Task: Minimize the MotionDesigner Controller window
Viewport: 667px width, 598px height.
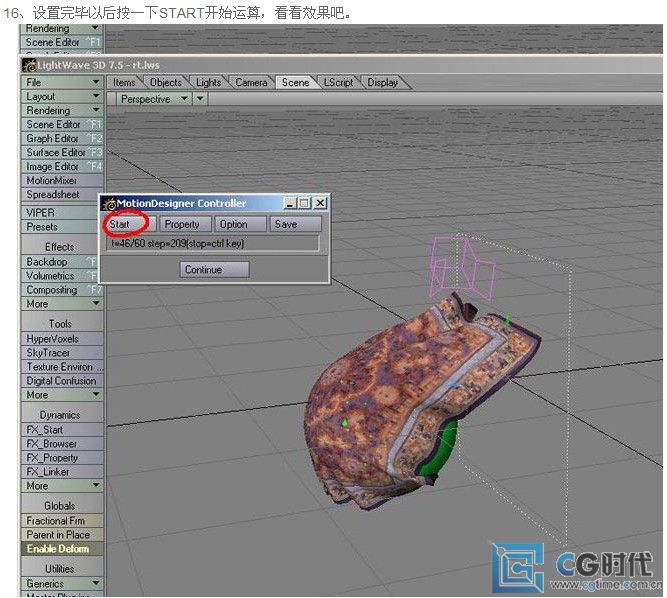Action: pyautogui.click(x=290, y=203)
